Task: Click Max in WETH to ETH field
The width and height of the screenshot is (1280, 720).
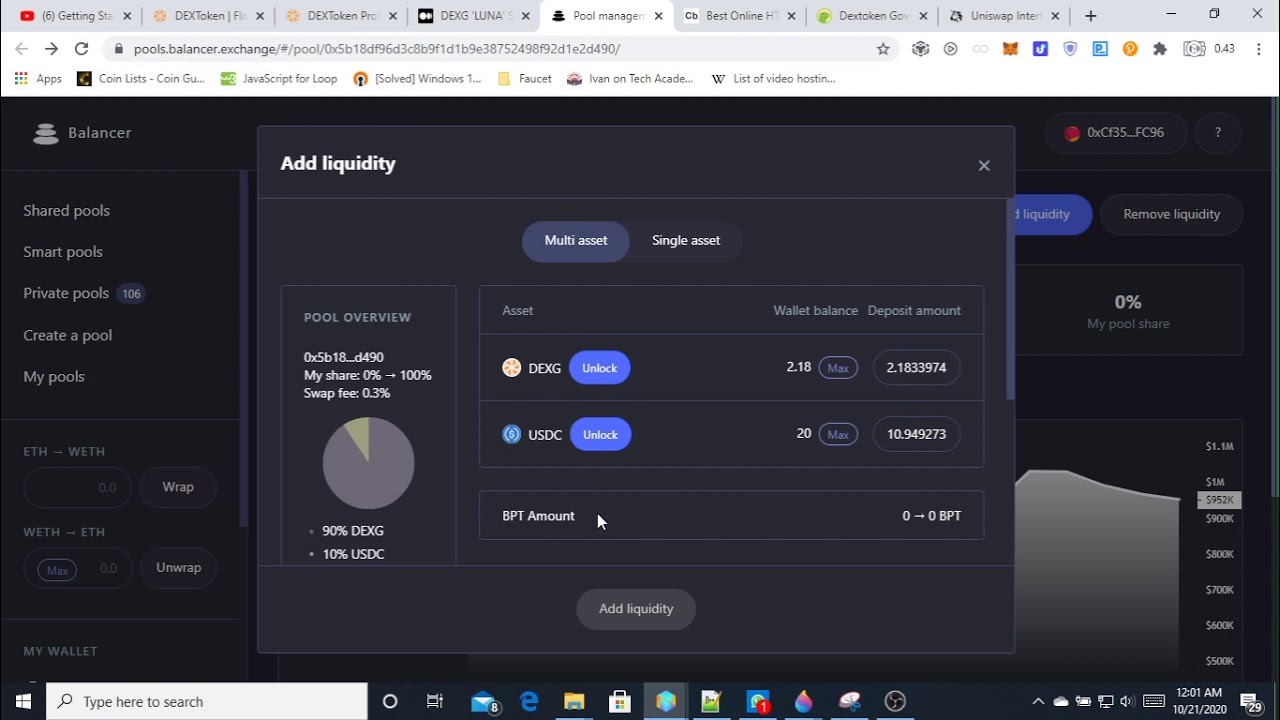Action: pyautogui.click(x=57, y=570)
